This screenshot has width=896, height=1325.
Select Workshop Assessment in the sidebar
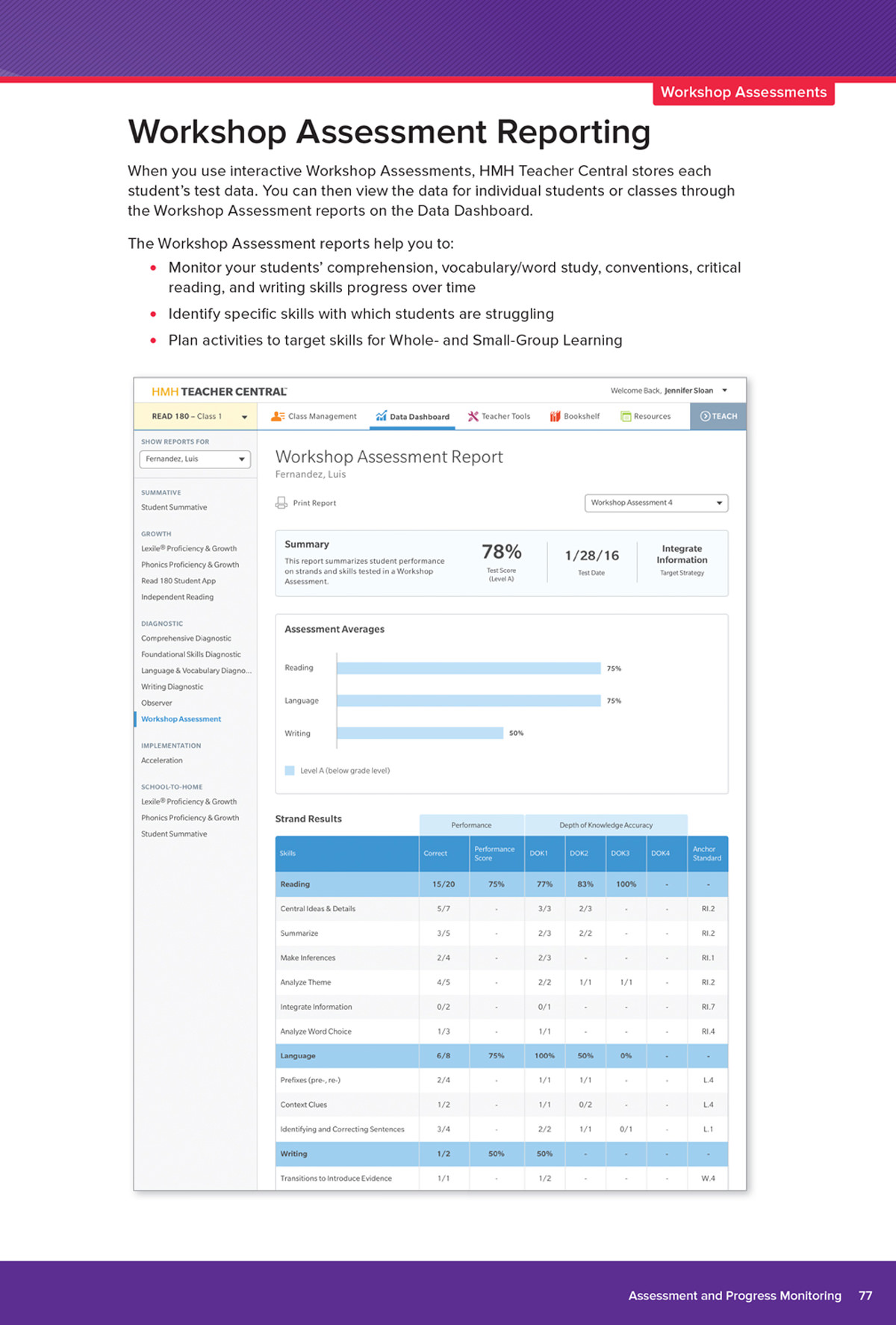[x=181, y=719]
